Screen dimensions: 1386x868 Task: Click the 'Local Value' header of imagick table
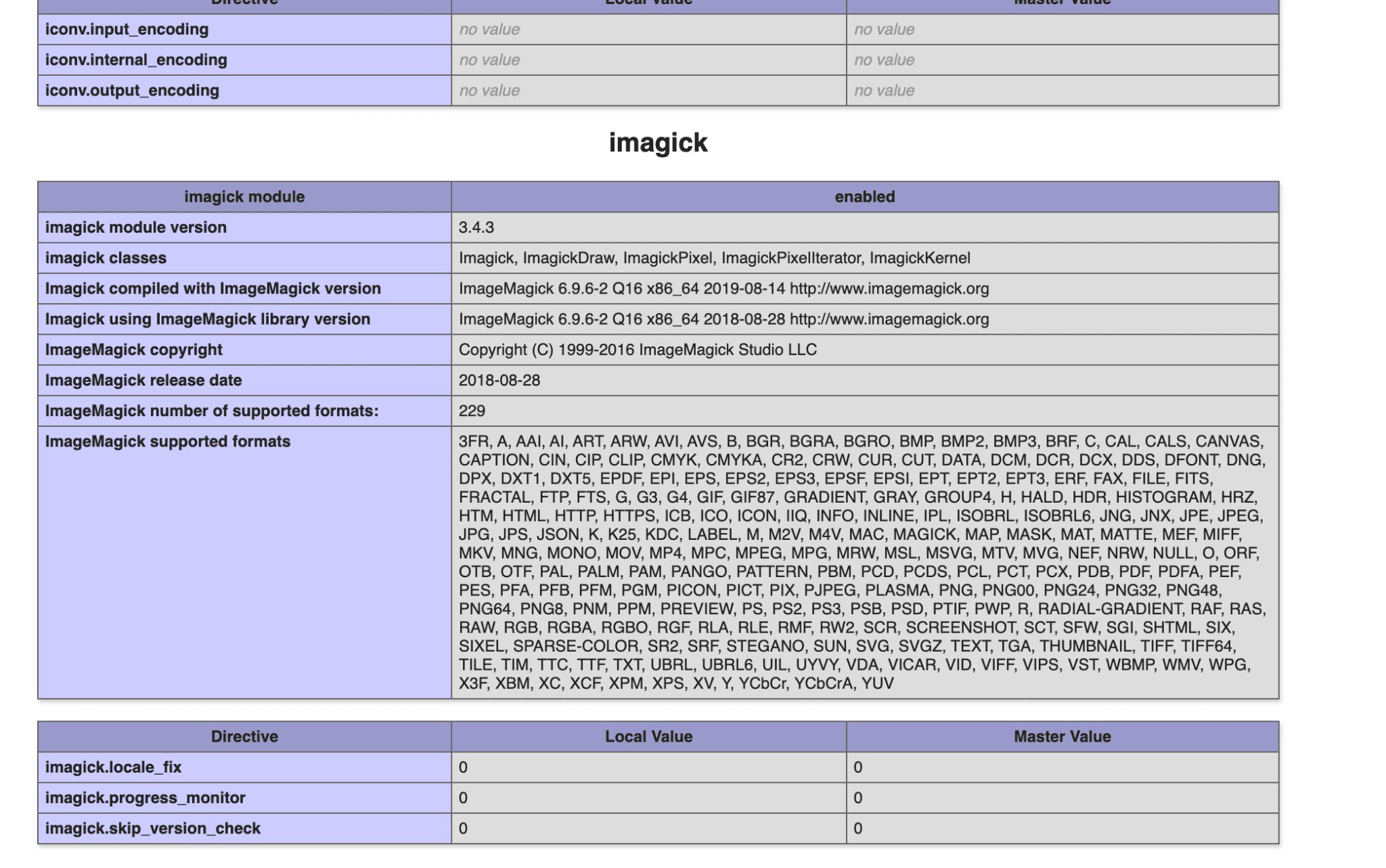[648, 736]
